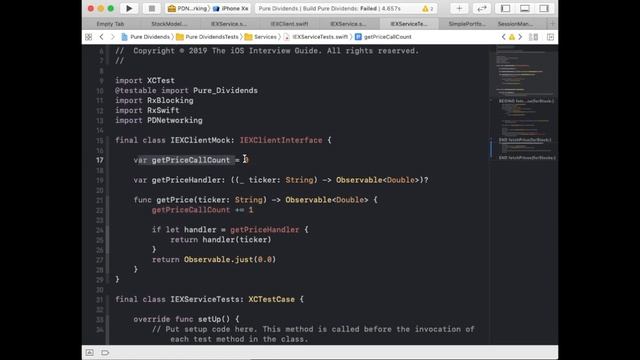The height and width of the screenshot is (360, 640).
Task: Click IEXClientInterface in the class declaration
Action: 281,140
